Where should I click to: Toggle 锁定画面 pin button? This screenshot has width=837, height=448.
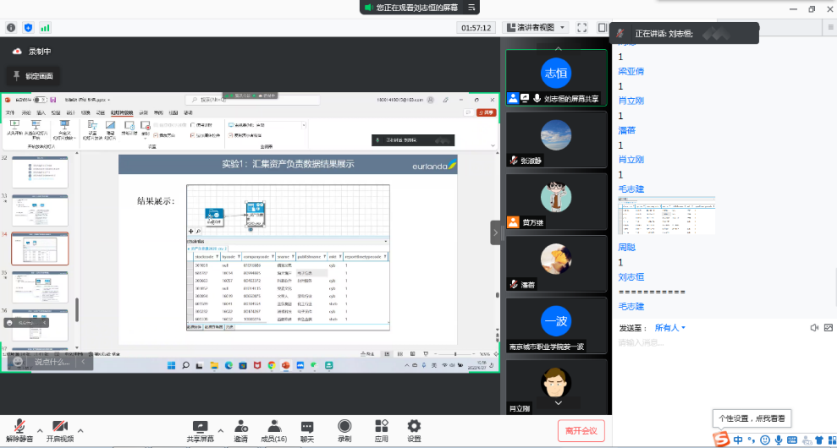pyautogui.click(x=33, y=76)
